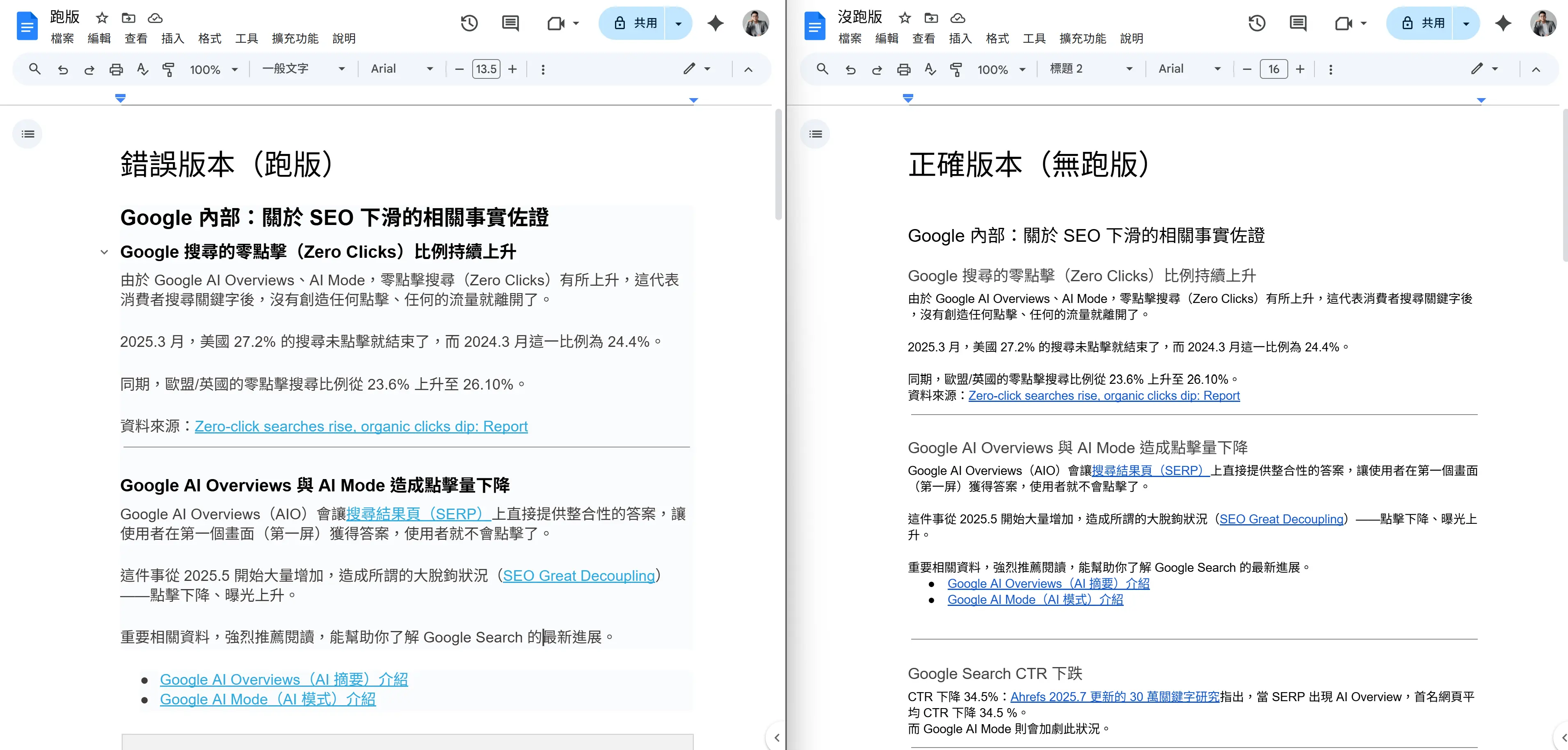1568x750 pixels.
Task: Open SEO Great Decoupling link in left document
Action: click(578, 576)
